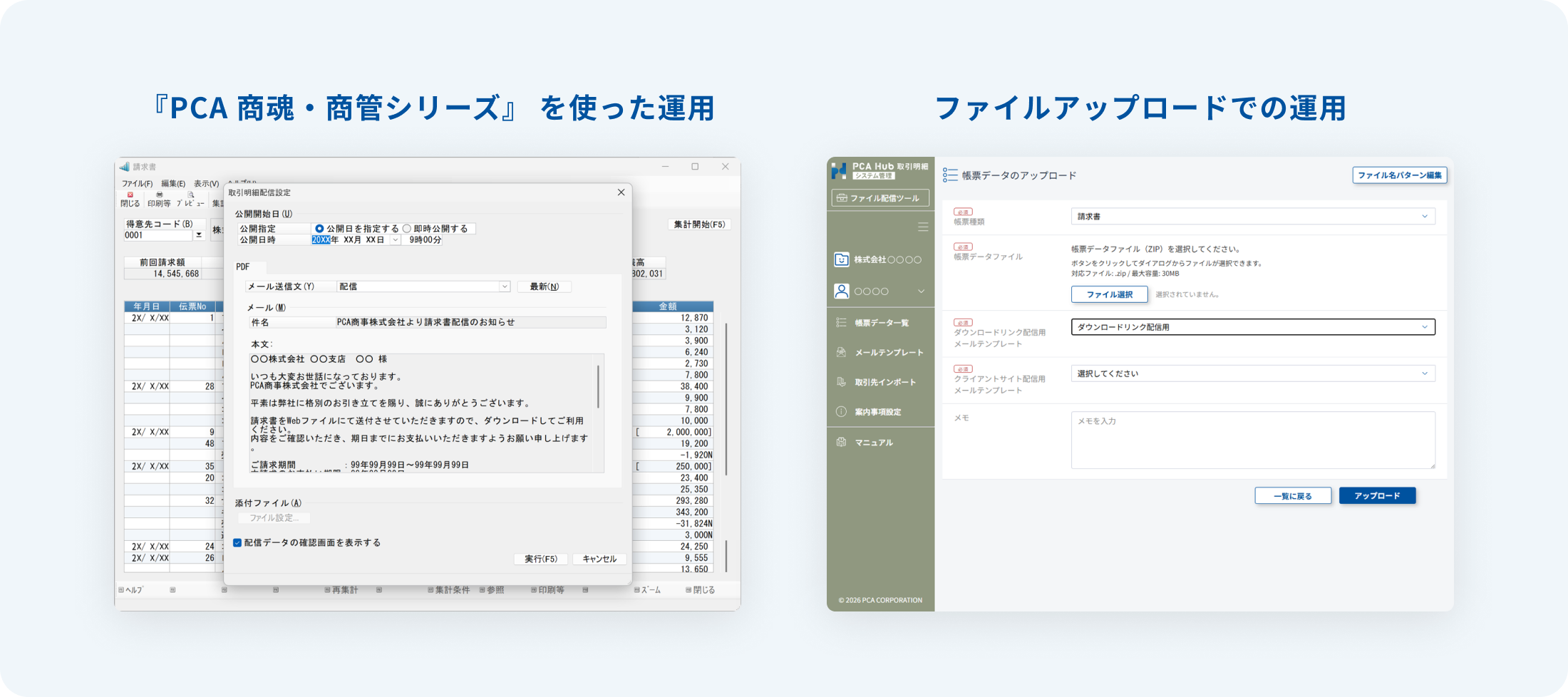Open メールテンプレート in sidebar
1568x697 pixels.
pyautogui.click(x=881, y=352)
